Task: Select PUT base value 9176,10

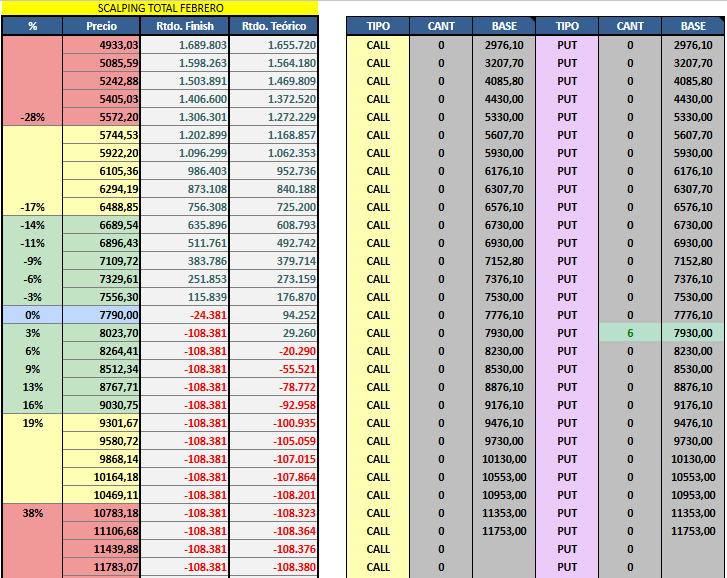Action: tap(693, 405)
